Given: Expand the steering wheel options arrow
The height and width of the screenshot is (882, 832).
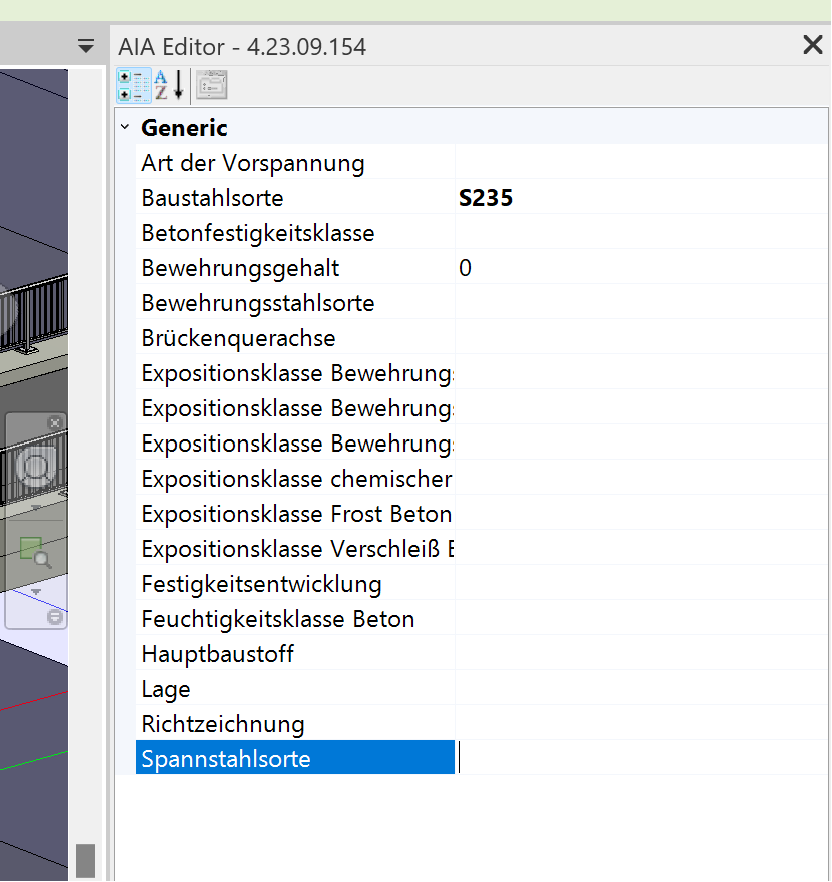Looking at the screenshot, I should (36, 507).
